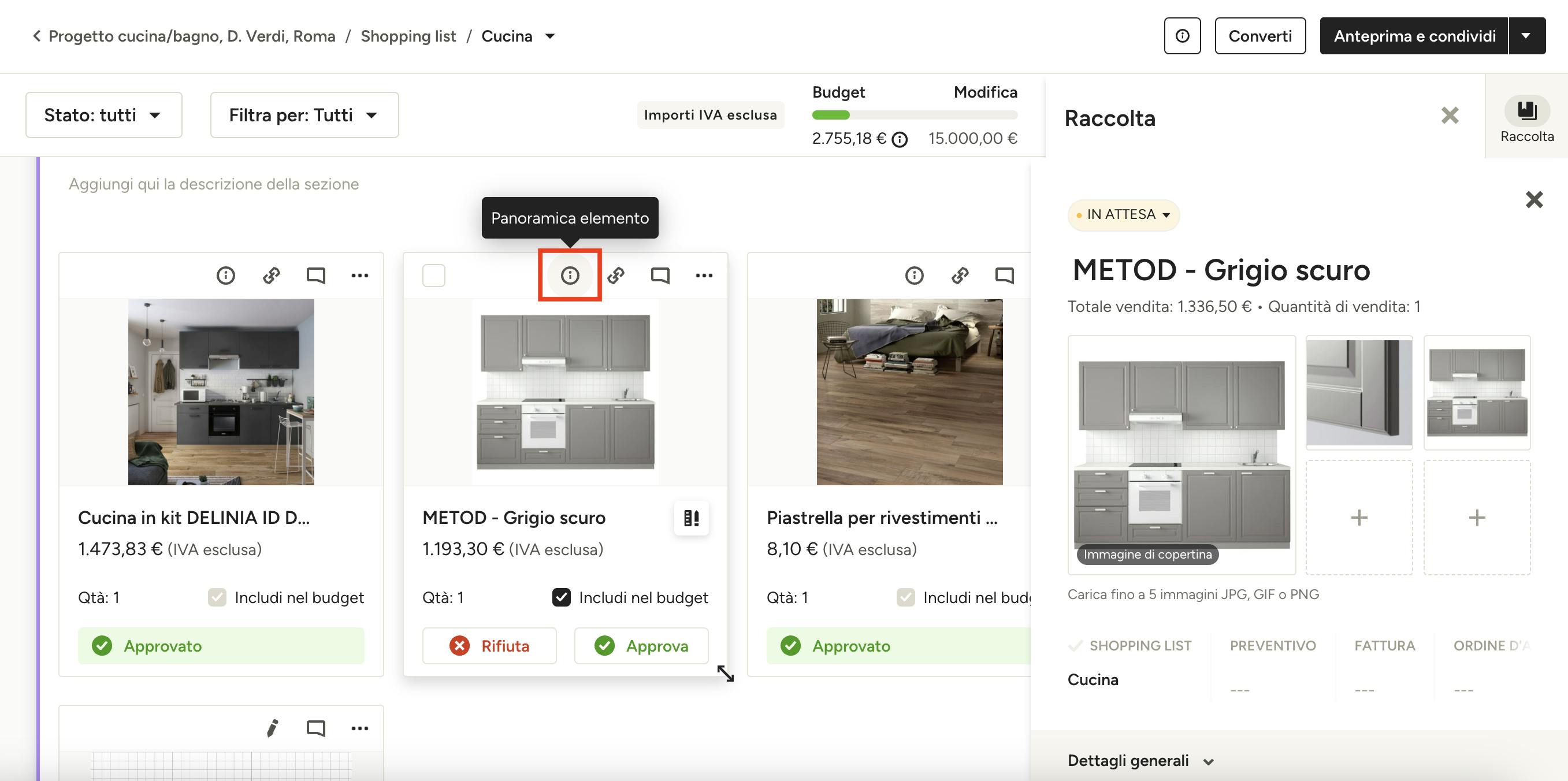1568x781 pixels.
Task: Open item overview on Cucina DELINIA card
Action: pos(226,275)
